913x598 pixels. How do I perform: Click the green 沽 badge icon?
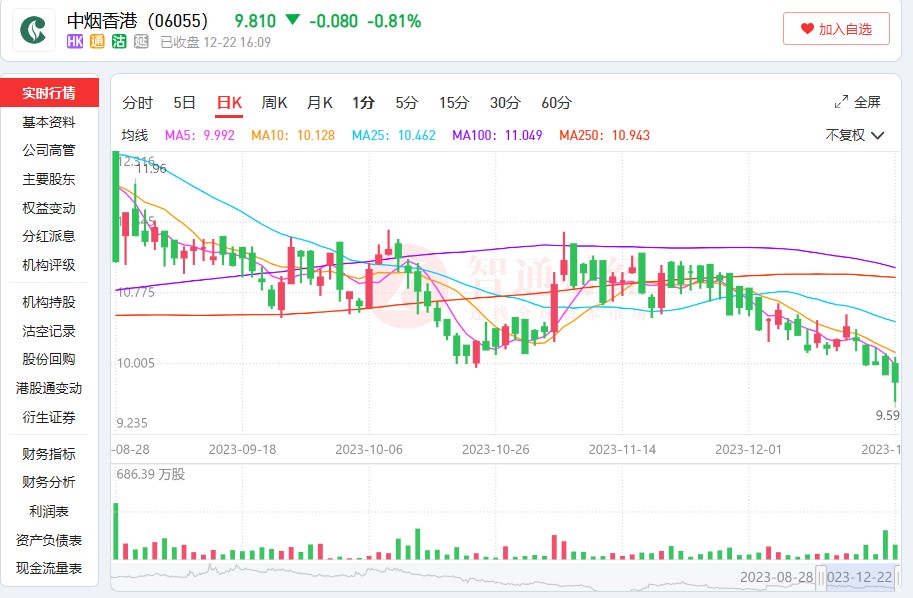click(119, 42)
